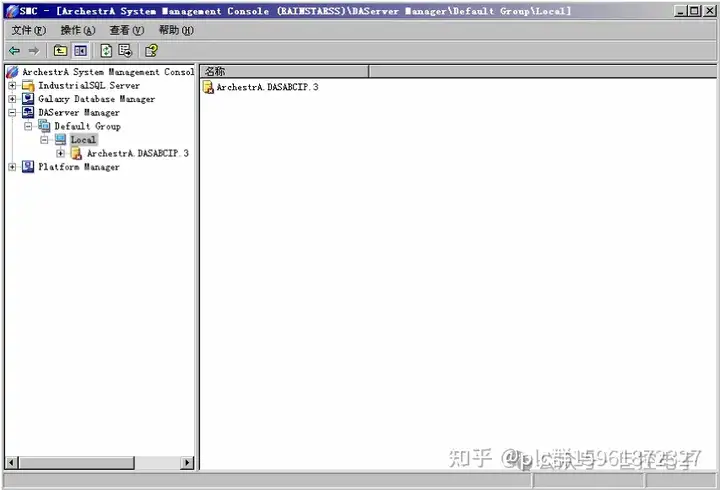Select Default Group tree label
The image size is (720, 490).
(x=87, y=126)
